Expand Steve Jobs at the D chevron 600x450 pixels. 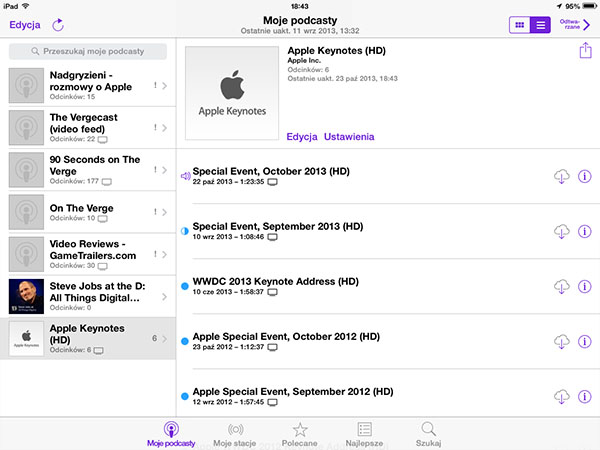[165, 297]
